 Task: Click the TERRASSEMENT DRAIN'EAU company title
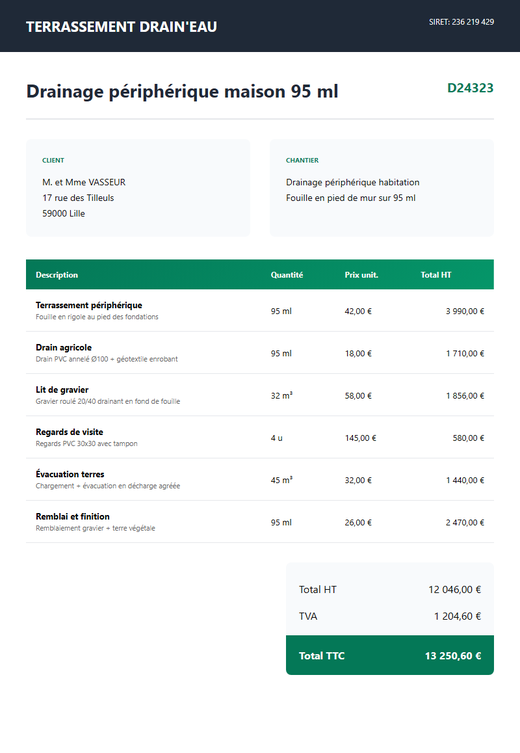click(121, 27)
